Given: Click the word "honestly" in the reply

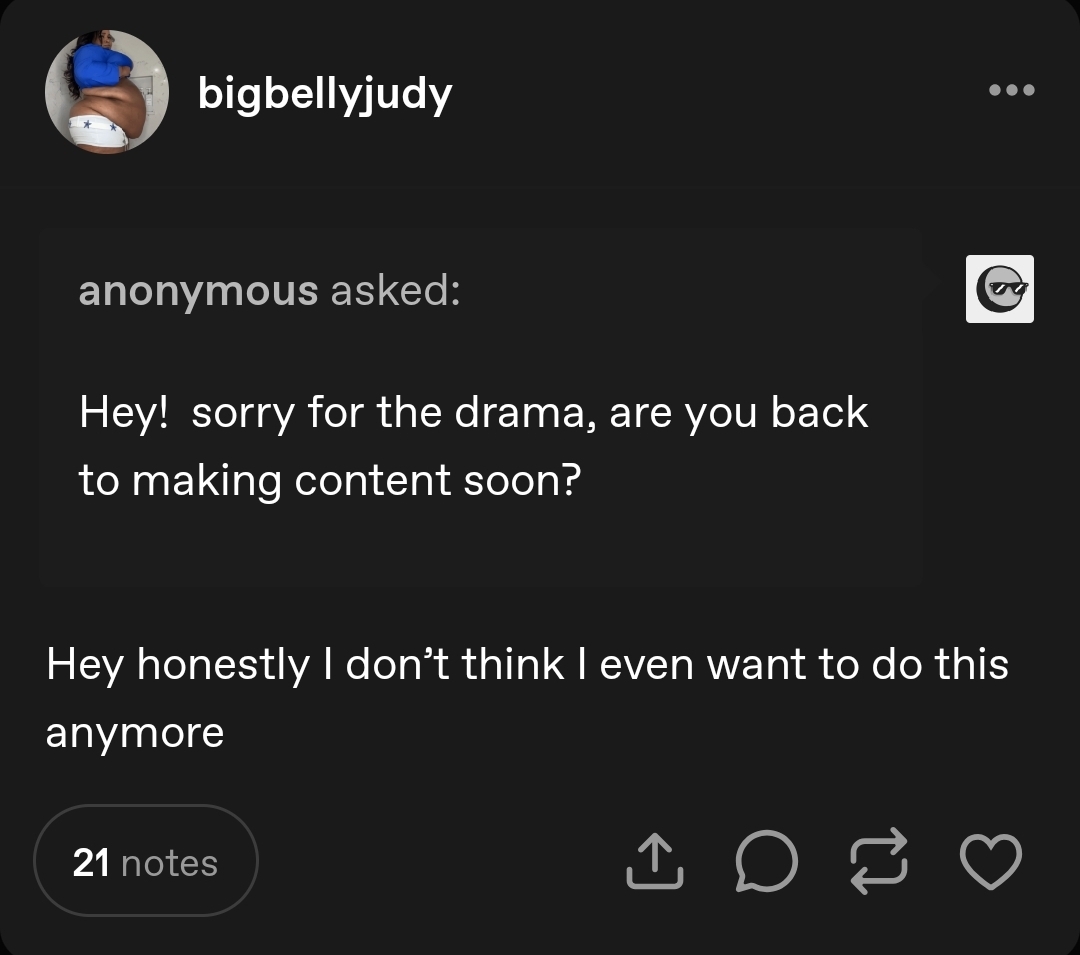Looking at the screenshot, I should coord(223,665).
